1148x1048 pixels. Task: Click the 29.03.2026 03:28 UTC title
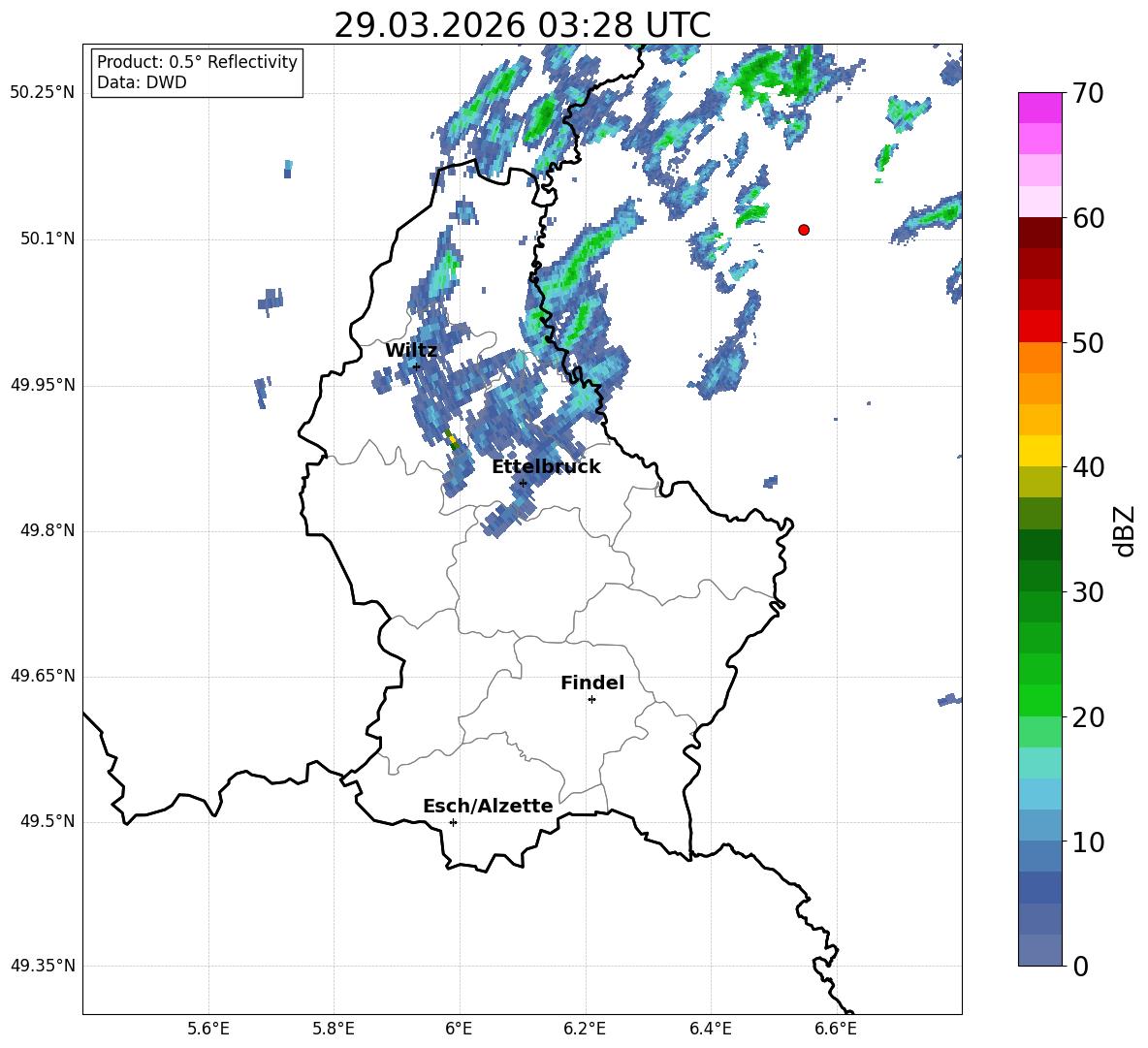pos(522,25)
